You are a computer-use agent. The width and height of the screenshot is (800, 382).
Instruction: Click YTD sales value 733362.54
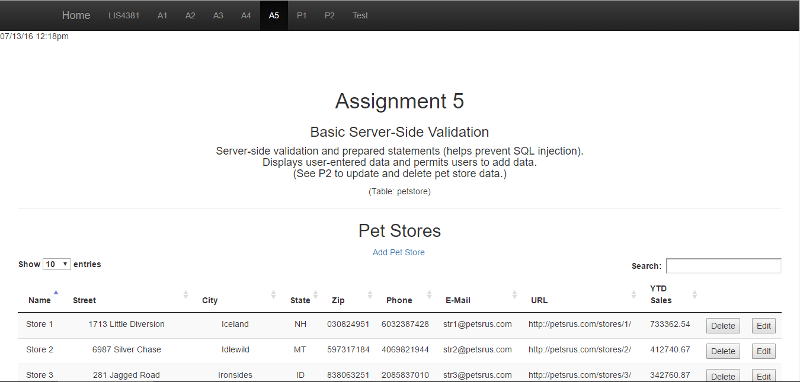coord(670,324)
